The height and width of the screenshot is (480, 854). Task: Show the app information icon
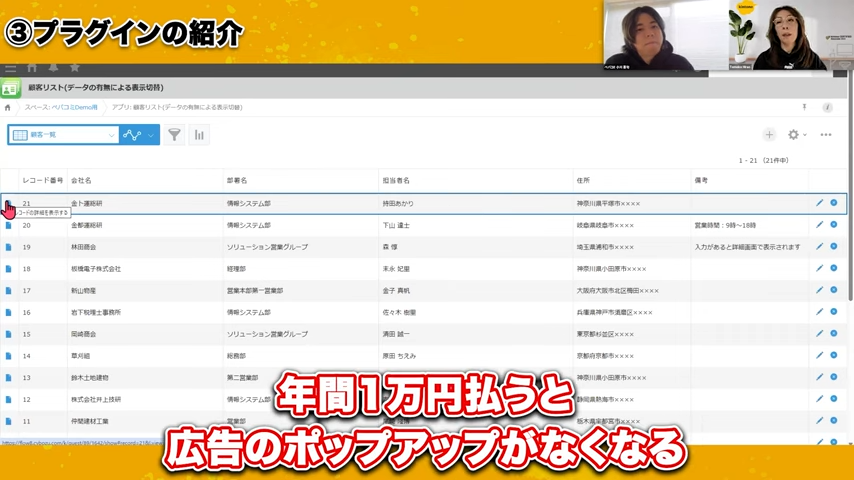827,107
